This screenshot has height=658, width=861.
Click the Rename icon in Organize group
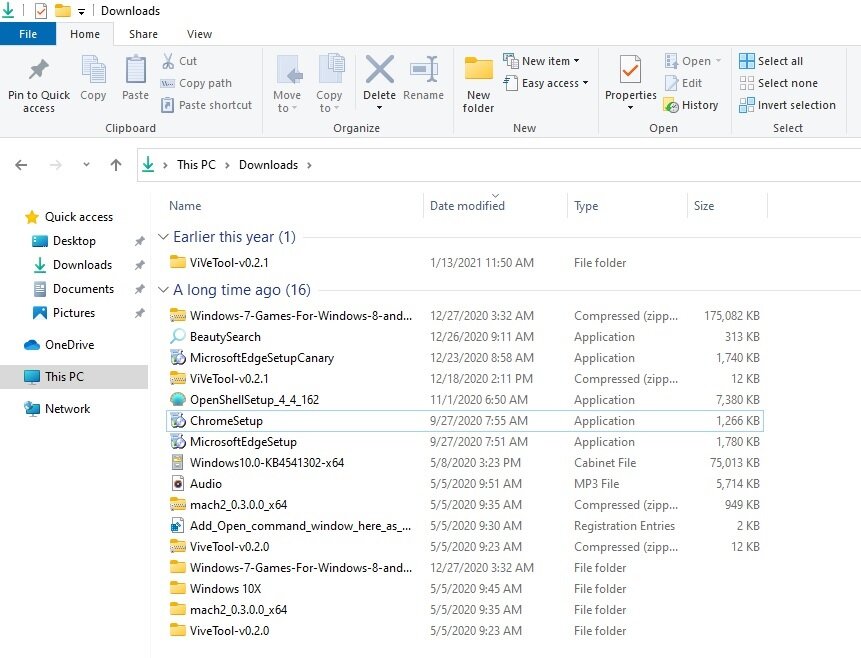point(423,70)
